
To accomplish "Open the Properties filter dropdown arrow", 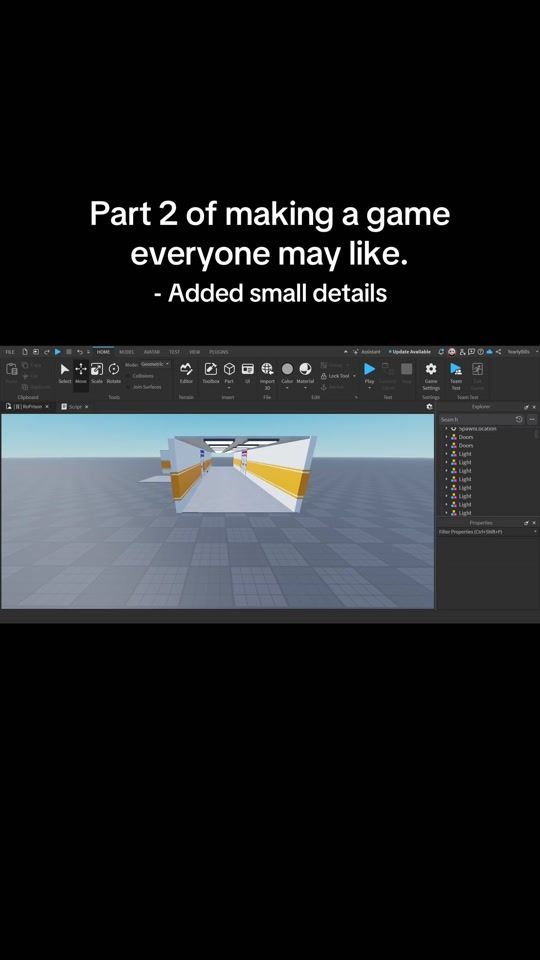I will (x=536, y=532).
